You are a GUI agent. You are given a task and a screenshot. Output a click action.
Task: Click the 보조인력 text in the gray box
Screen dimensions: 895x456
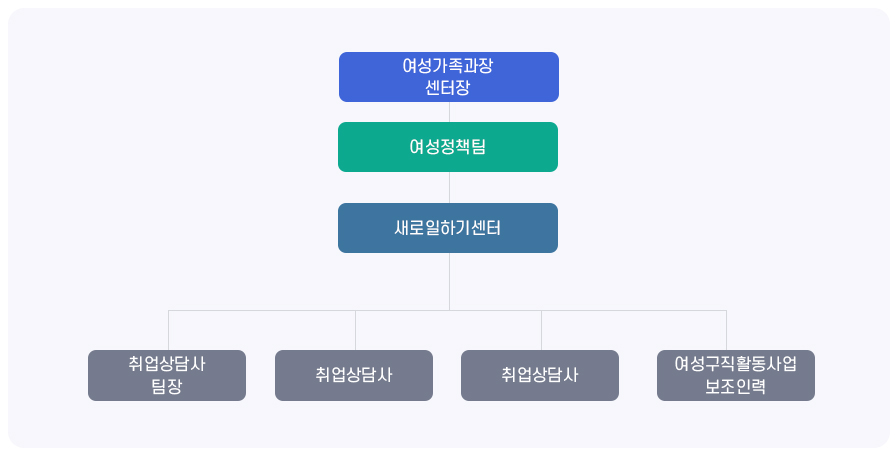tap(735, 386)
